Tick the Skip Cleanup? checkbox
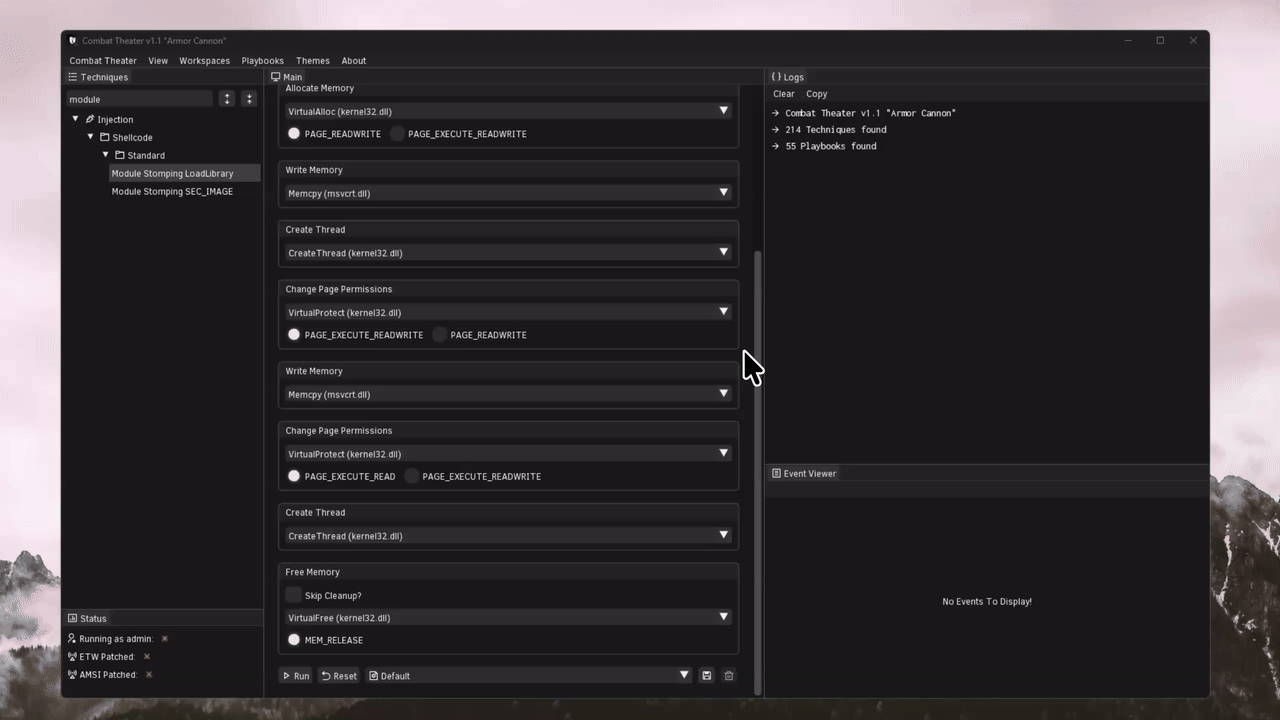The height and width of the screenshot is (720, 1280). (293, 595)
